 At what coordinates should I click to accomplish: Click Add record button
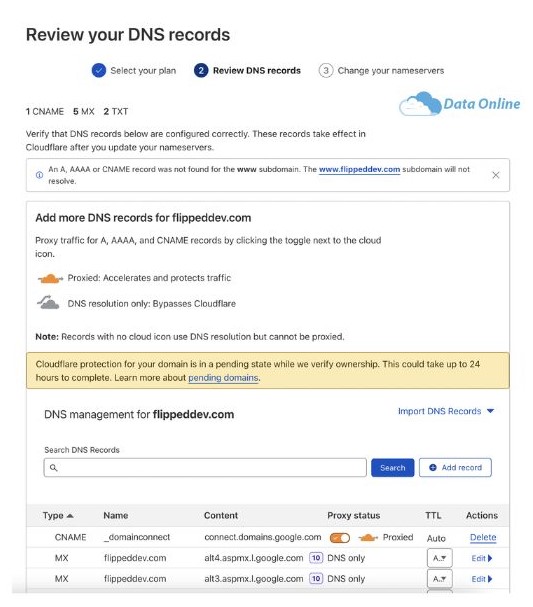(x=455, y=468)
